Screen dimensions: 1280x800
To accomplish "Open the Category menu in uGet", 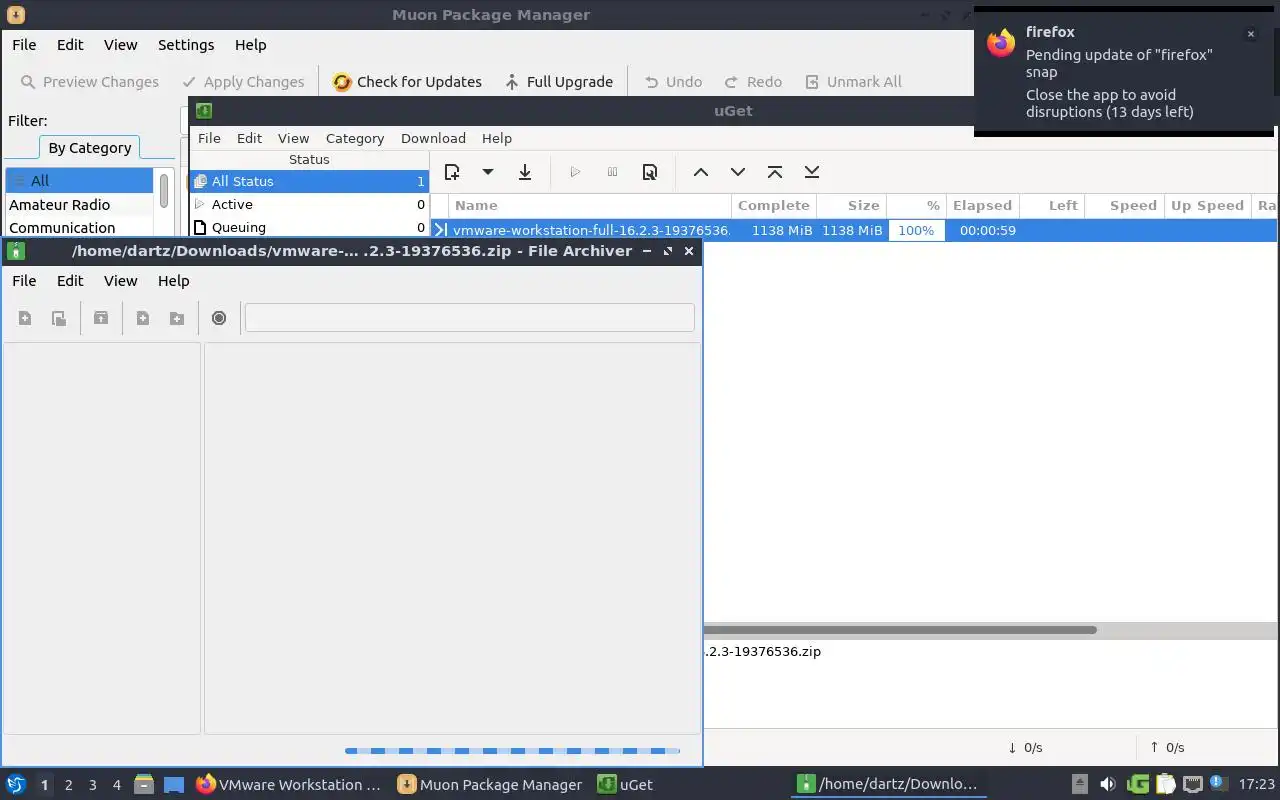I will (x=355, y=138).
